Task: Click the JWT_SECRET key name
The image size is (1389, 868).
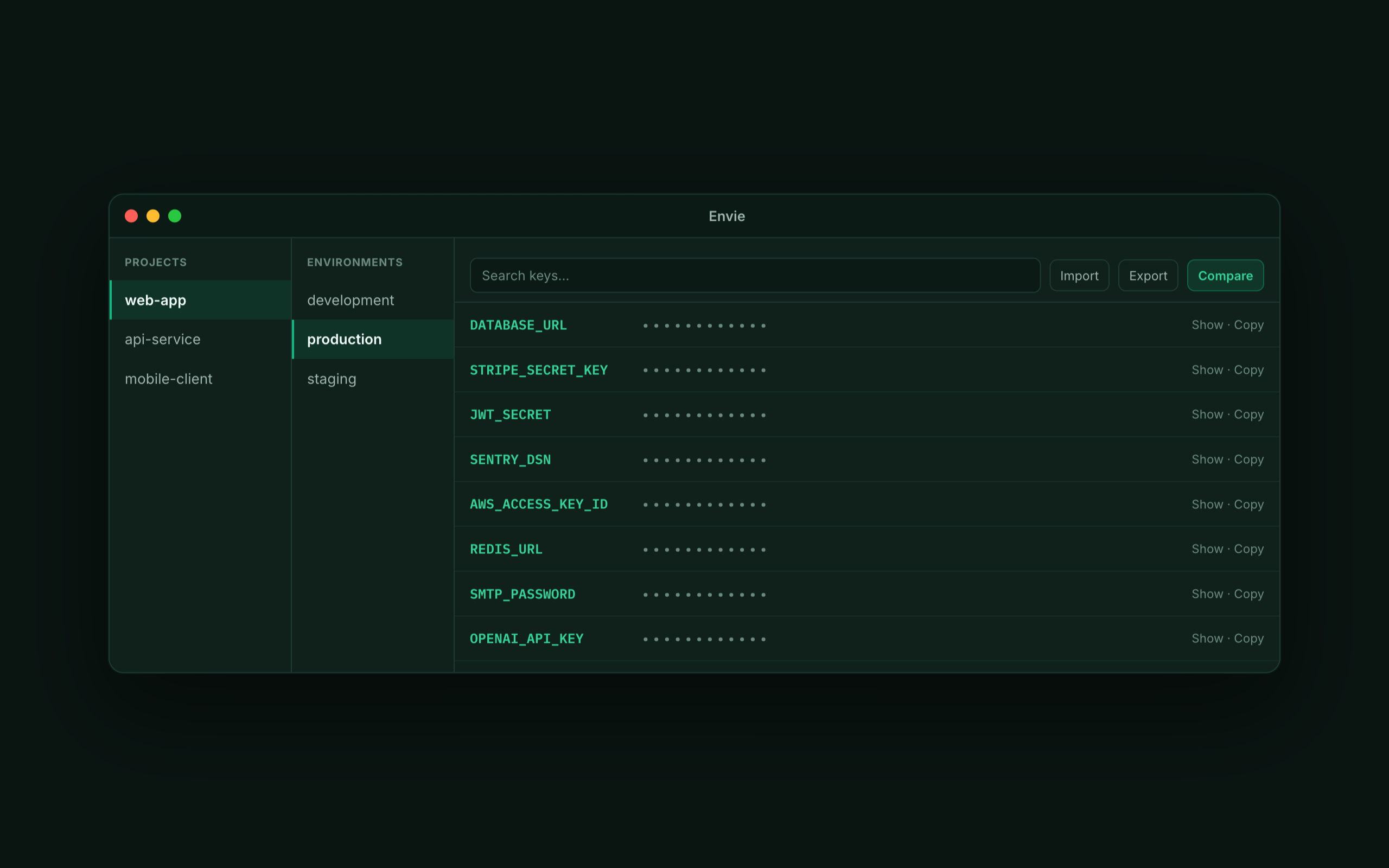Action: tap(510, 414)
